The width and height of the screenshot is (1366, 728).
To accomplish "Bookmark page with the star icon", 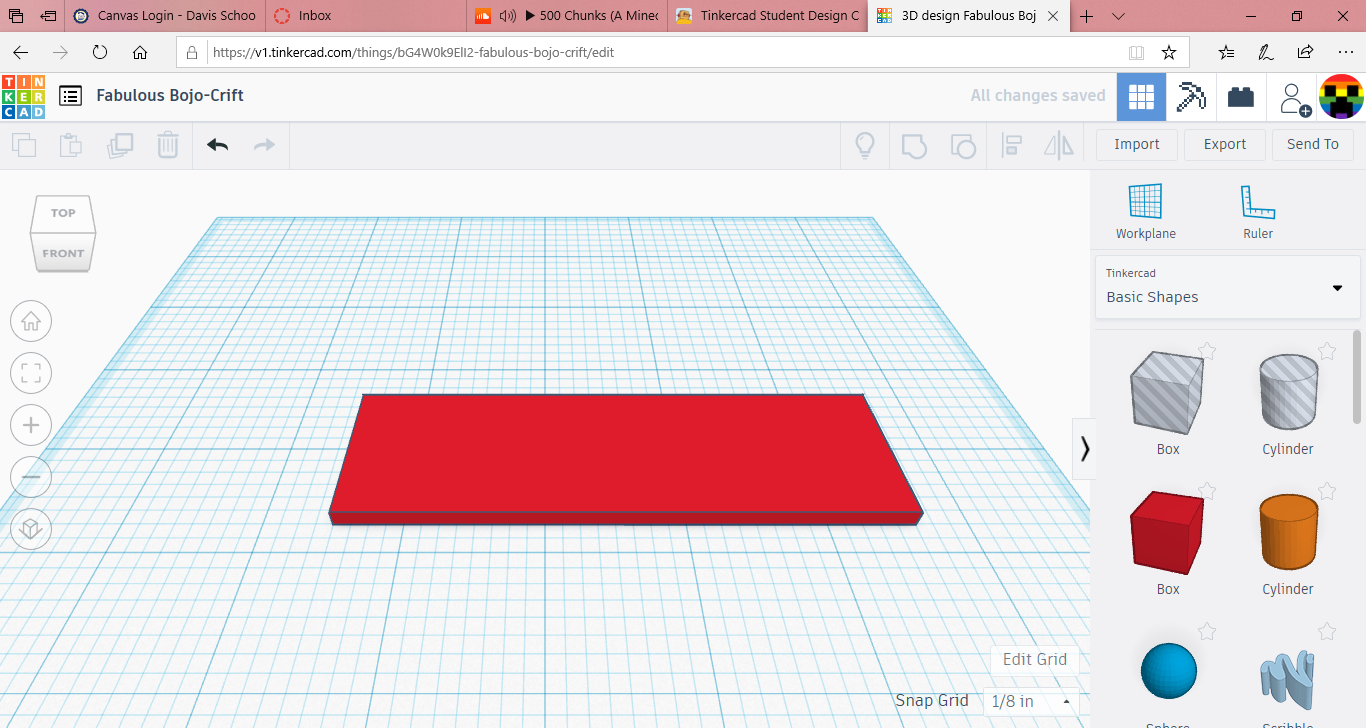I will [1168, 52].
